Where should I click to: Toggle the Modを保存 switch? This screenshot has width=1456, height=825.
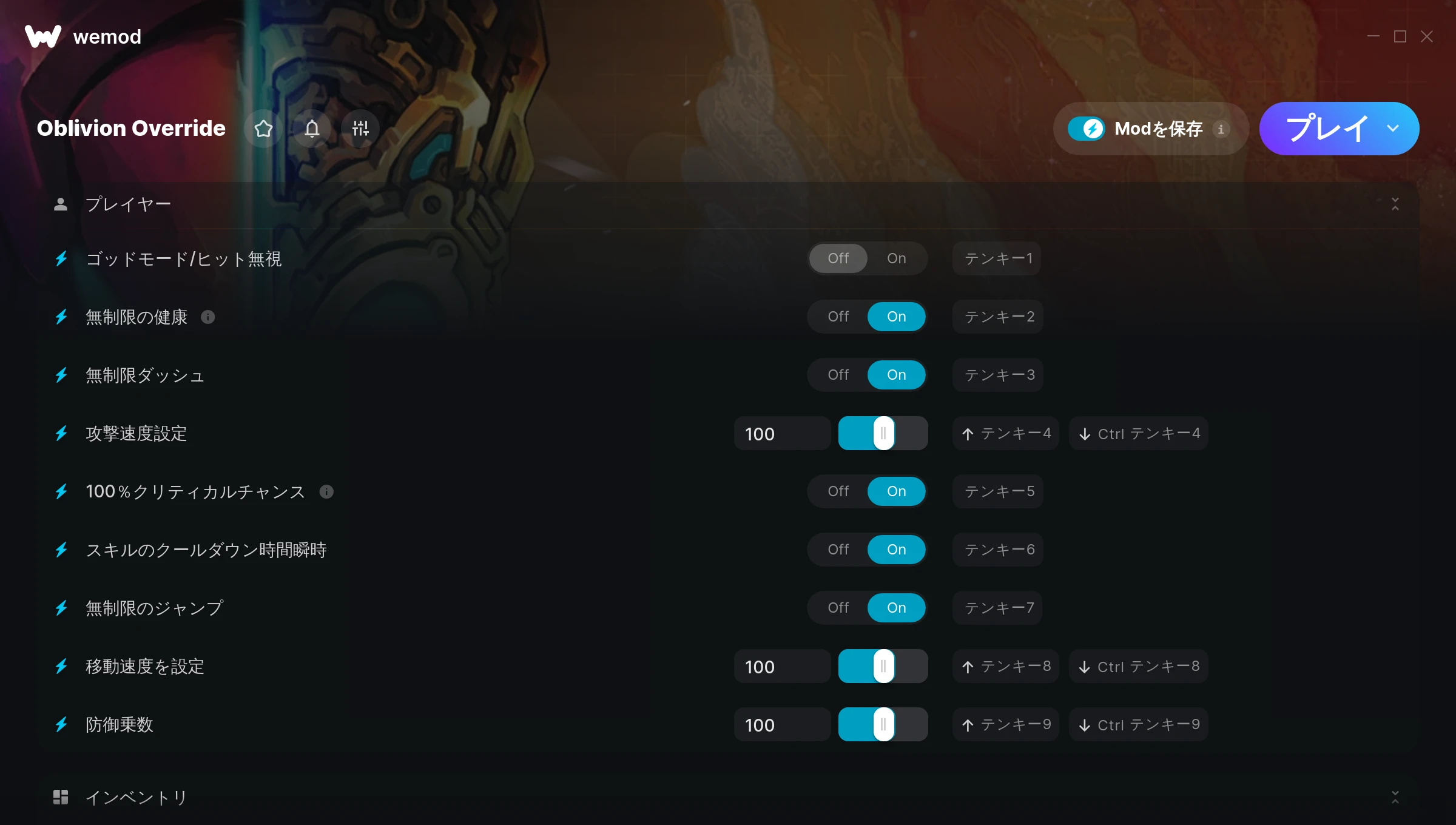pyautogui.click(x=1087, y=129)
